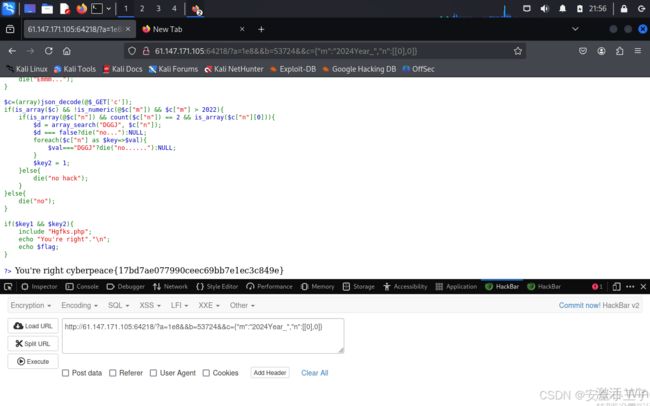Open the Exploit-DB bookmark
650x406 pixels.
tap(293, 69)
